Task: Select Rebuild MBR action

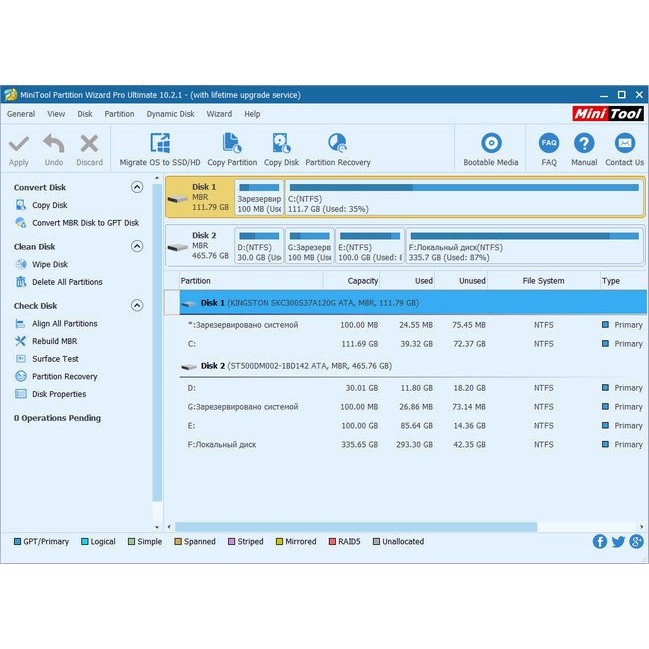Action: pos(54,341)
